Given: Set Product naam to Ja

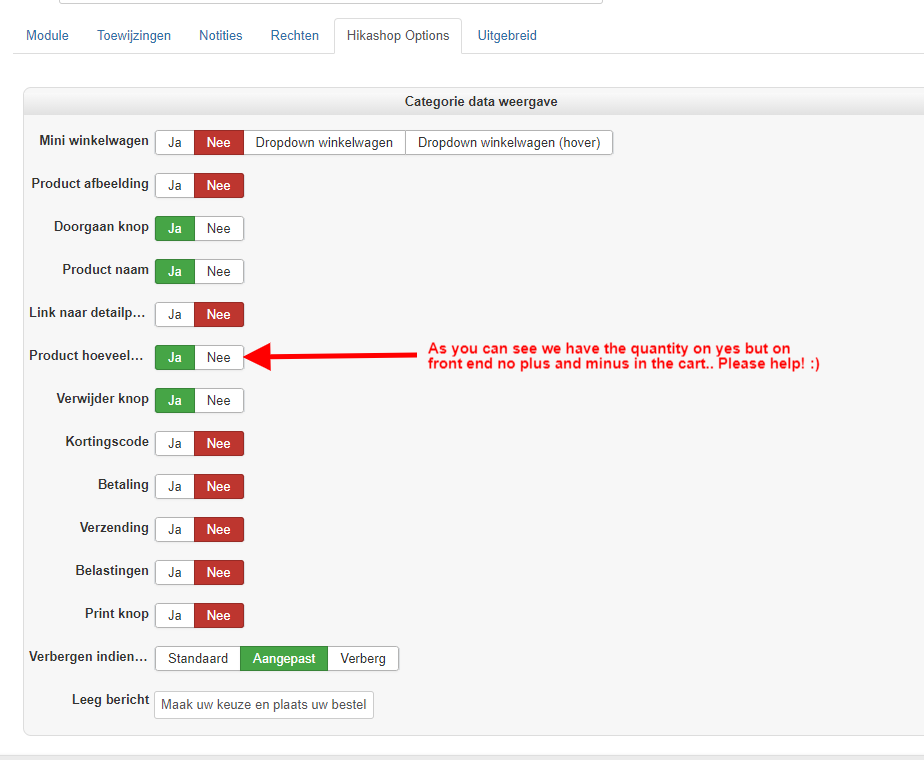Looking at the screenshot, I should (175, 272).
